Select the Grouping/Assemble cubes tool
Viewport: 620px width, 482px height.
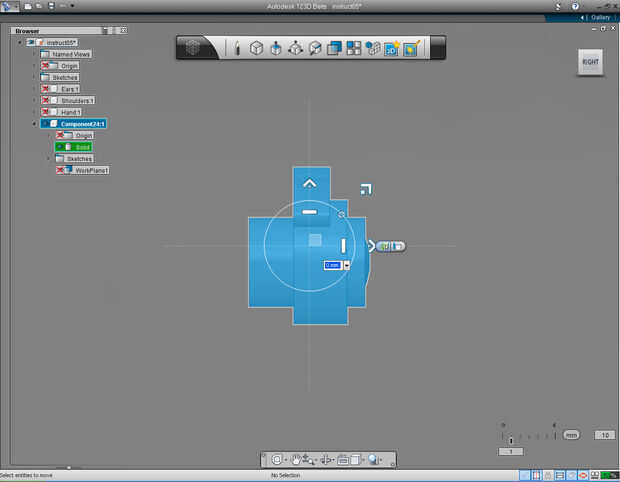point(373,48)
